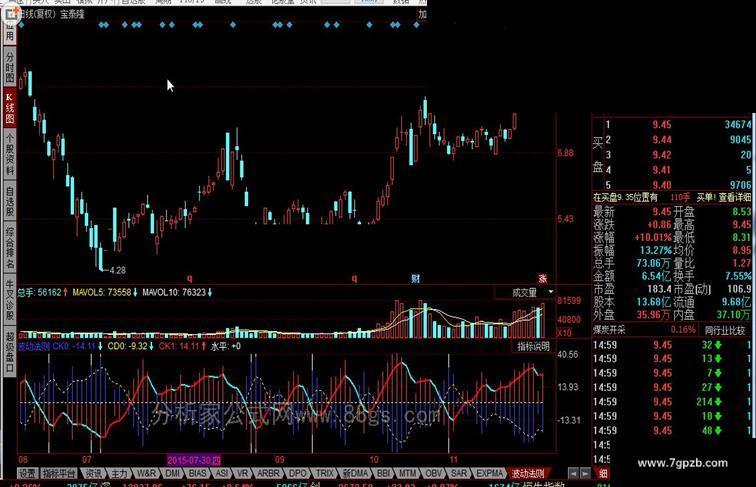Open the 指标说明 indicator description
Viewport: 756px width, 487px height.
(533, 346)
